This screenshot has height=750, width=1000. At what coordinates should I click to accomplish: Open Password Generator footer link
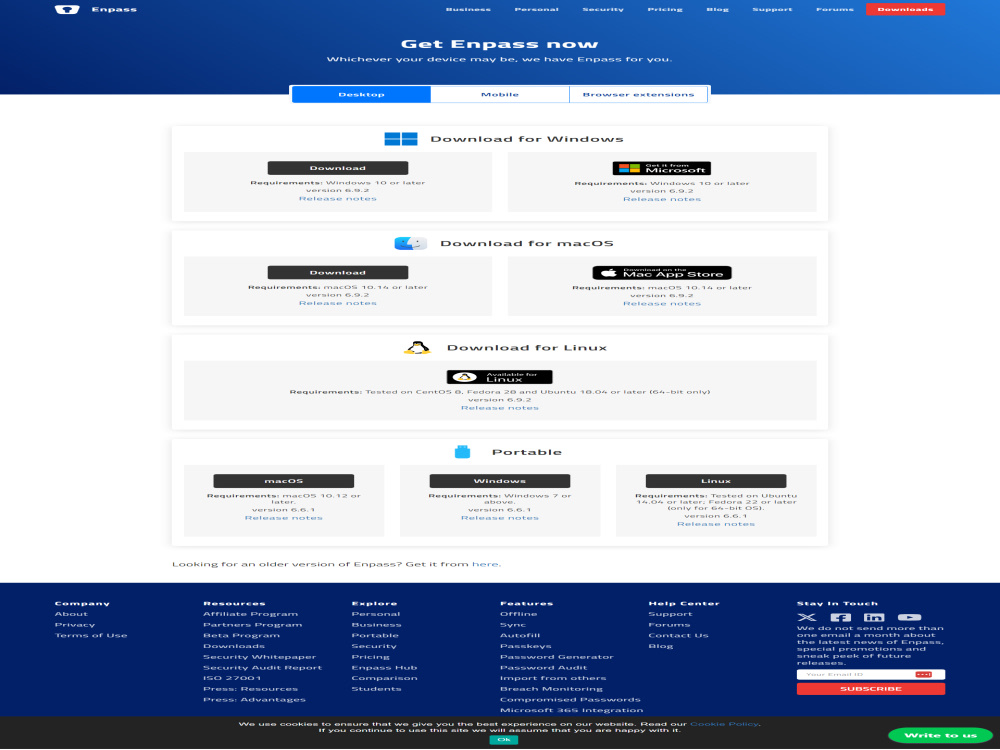[556, 657]
